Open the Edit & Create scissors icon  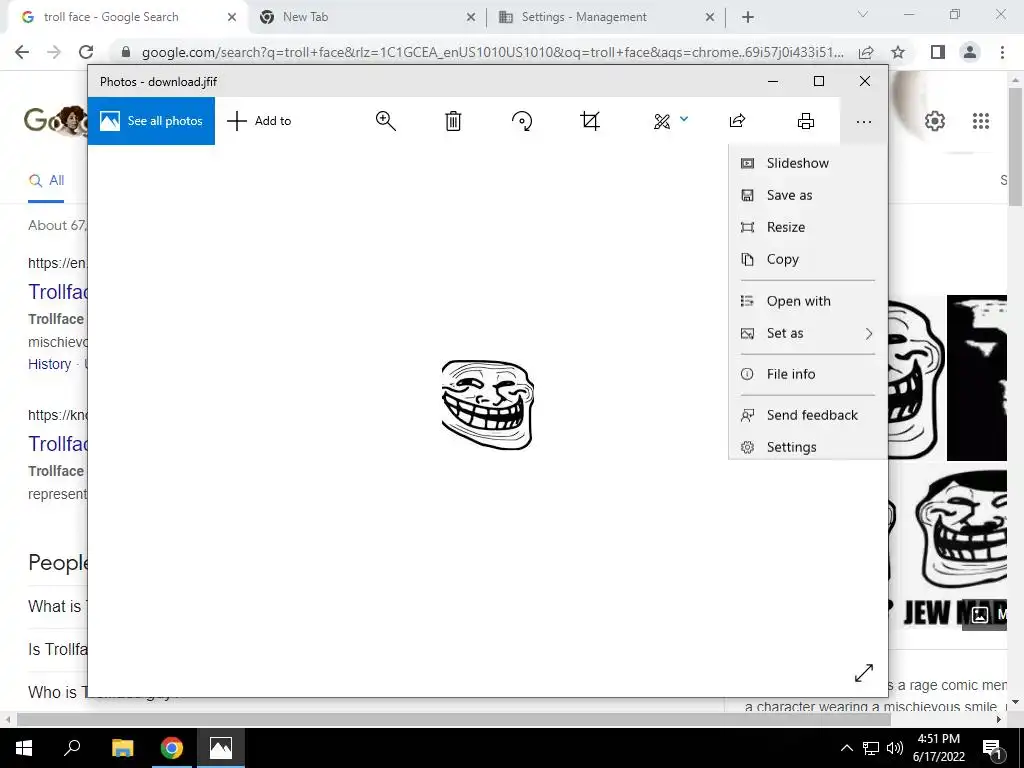(662, 121)
